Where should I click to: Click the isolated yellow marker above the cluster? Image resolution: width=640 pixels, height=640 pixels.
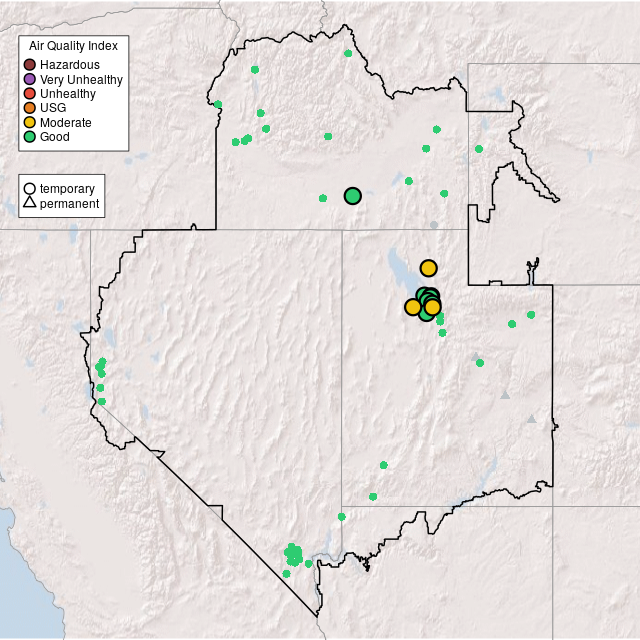[428, 268]
